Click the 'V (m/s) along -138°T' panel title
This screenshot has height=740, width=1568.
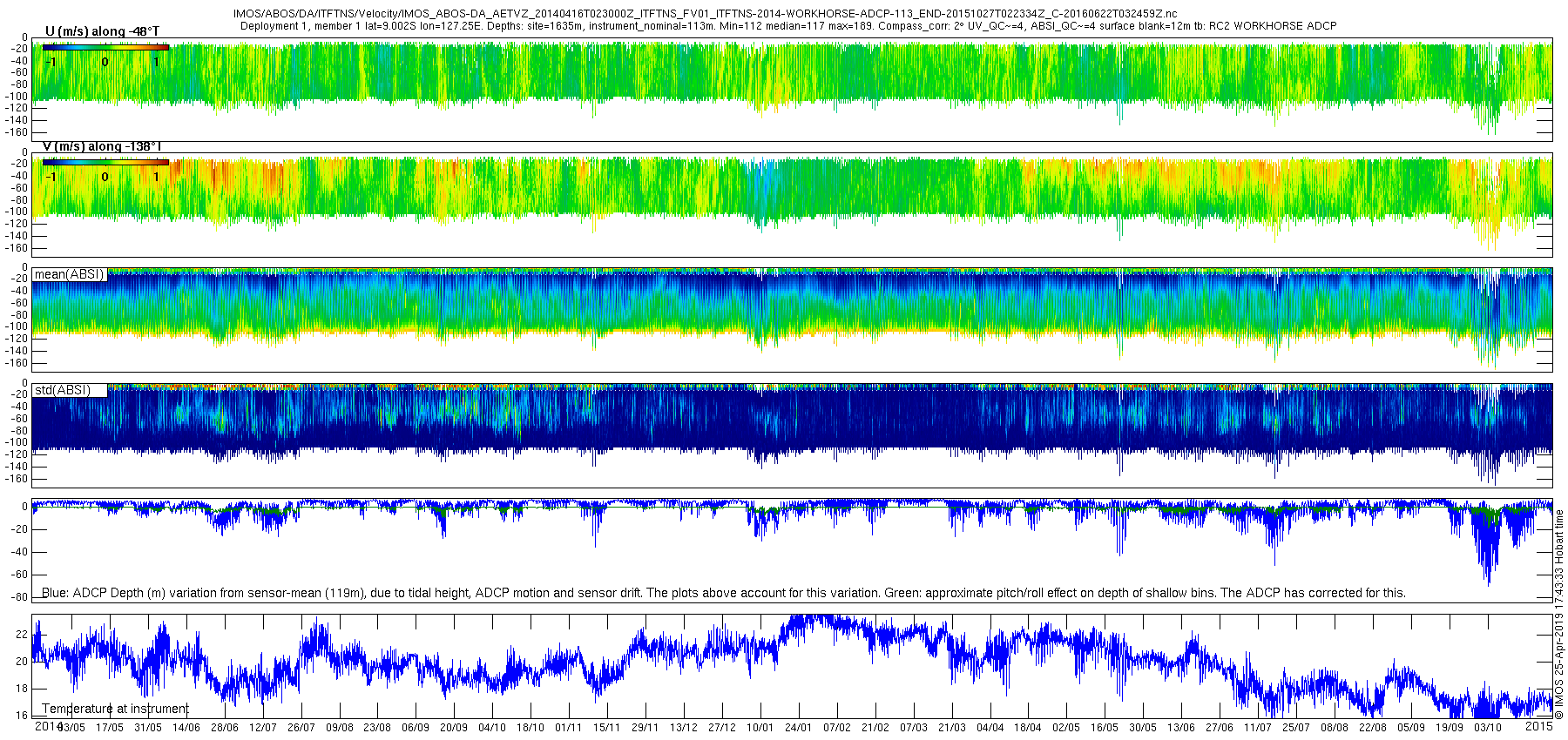(102, 147)
